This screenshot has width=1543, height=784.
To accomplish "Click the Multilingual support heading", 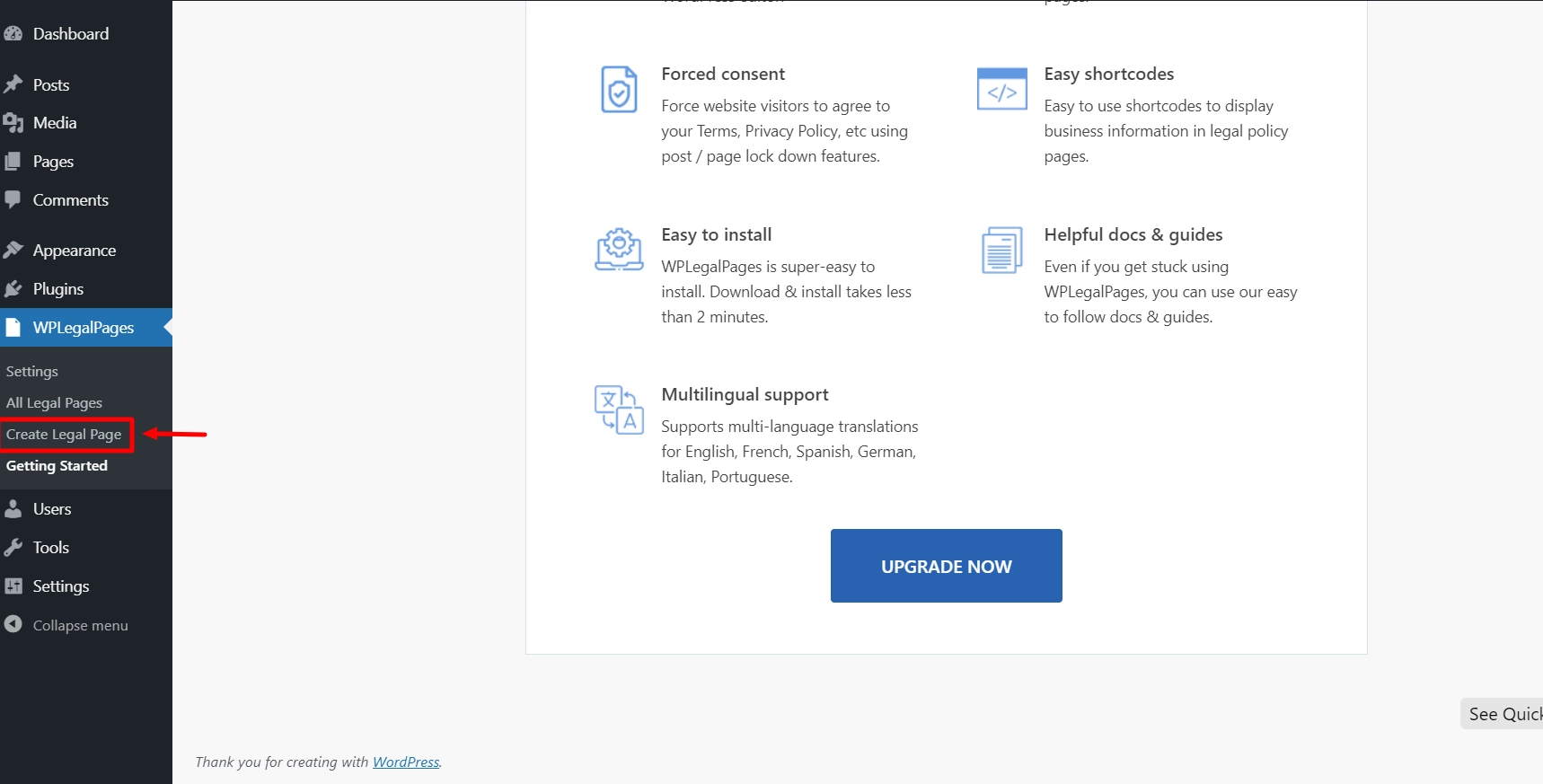I will [745, 394].
